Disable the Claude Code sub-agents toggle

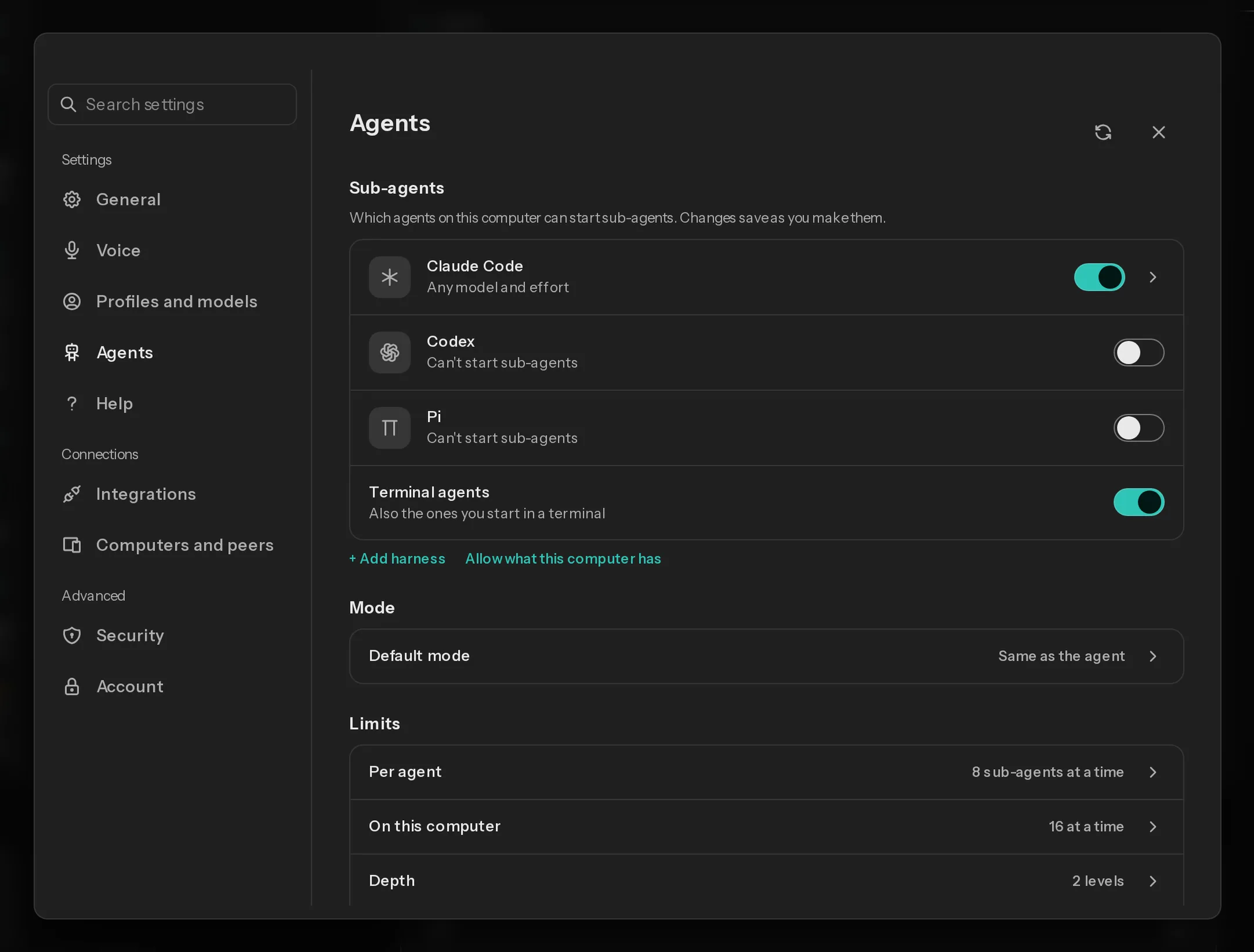[x=1100, y=277]
